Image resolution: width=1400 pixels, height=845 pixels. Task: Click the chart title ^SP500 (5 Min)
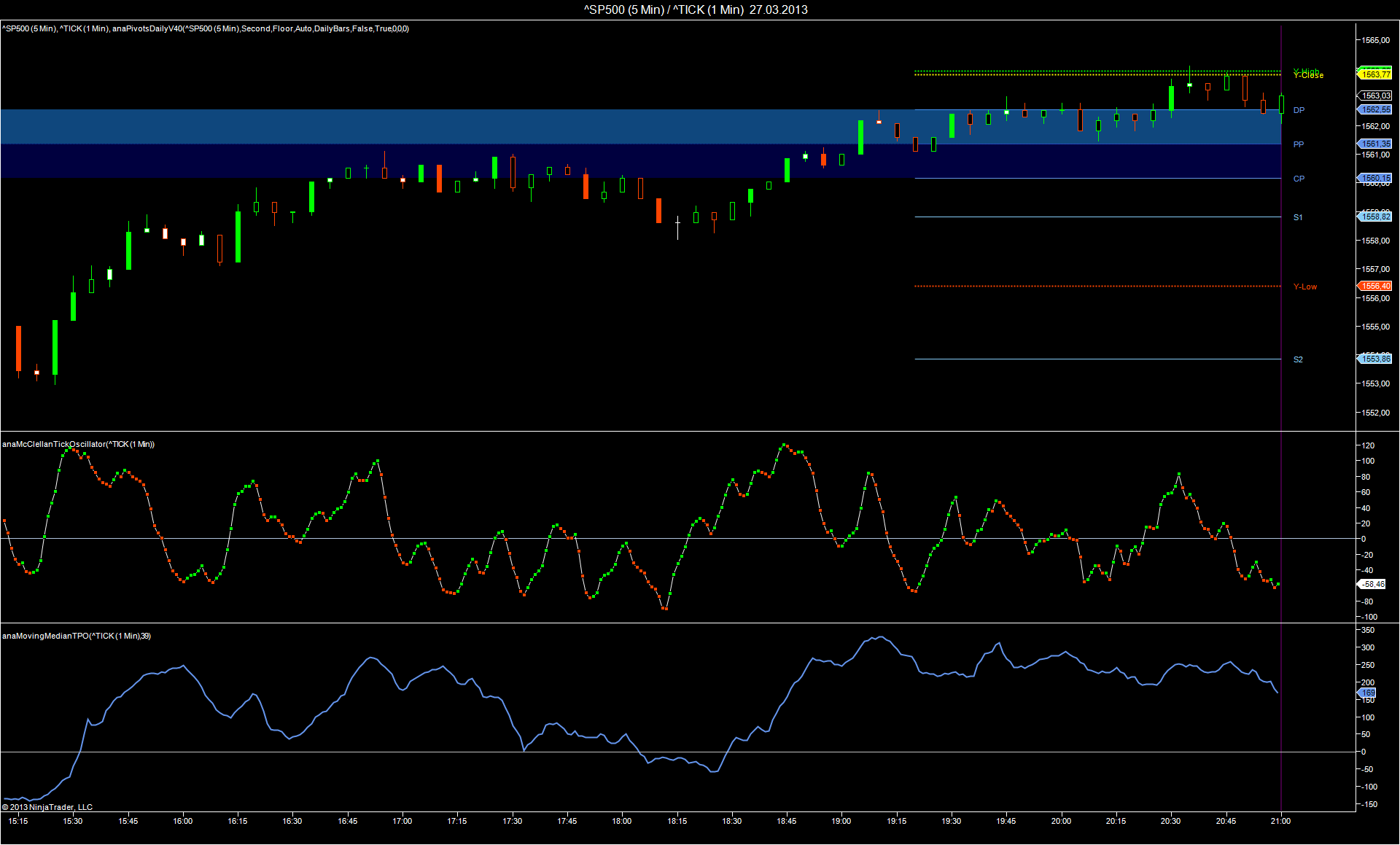click(x=624, y=9)
